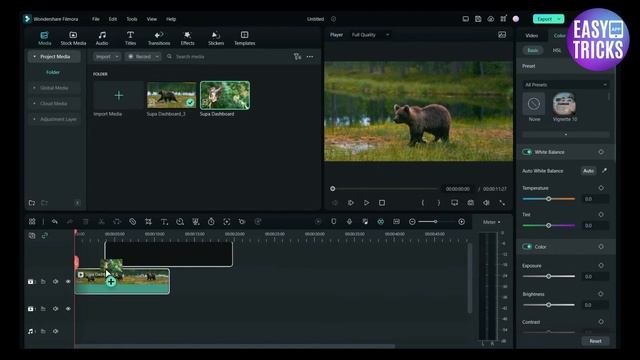
Task: Click the undo arrow in the timeline toolbar
Action: [x=55, y=222]
